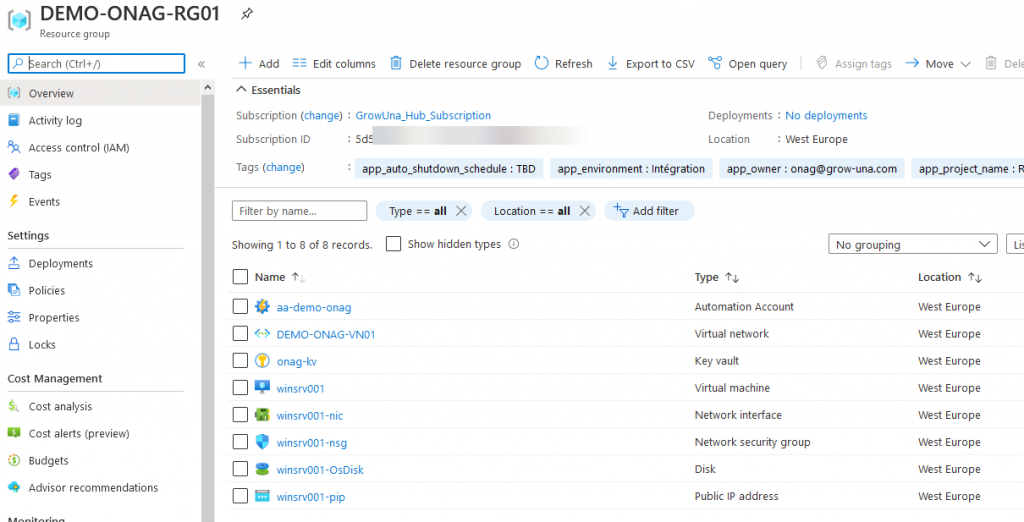
Task: Check the DEMO-ONAG-VN01 row checkbox
Action: (240, 334)
